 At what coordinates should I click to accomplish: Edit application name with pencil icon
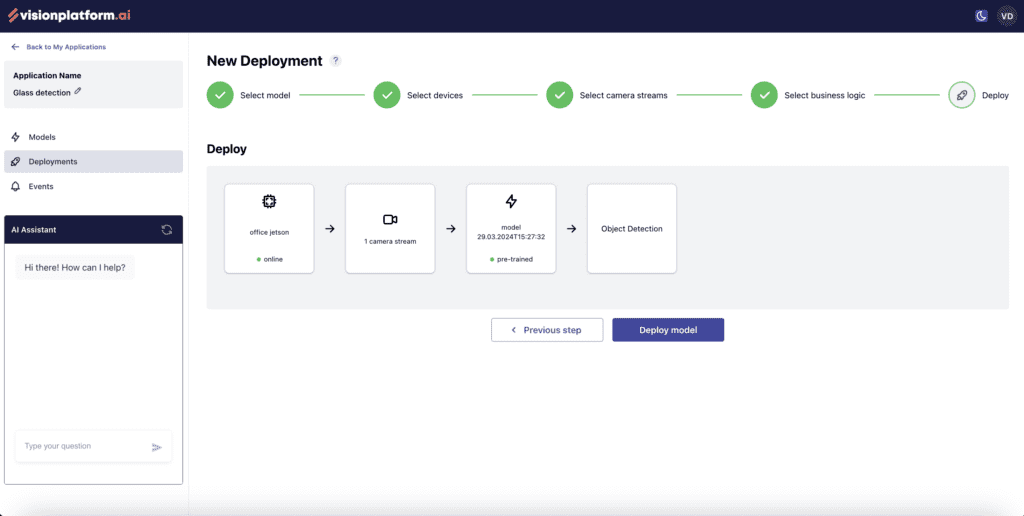[x=78, y=91]
